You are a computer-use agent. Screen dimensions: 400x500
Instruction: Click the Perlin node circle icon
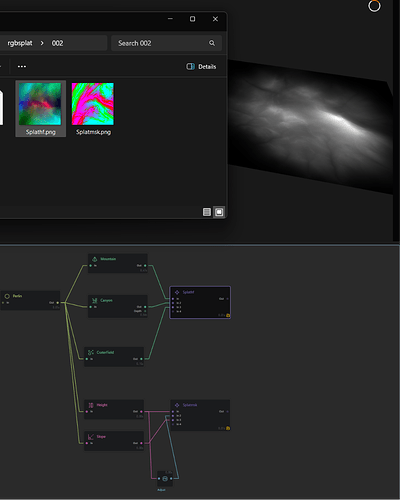click(7, 296)
